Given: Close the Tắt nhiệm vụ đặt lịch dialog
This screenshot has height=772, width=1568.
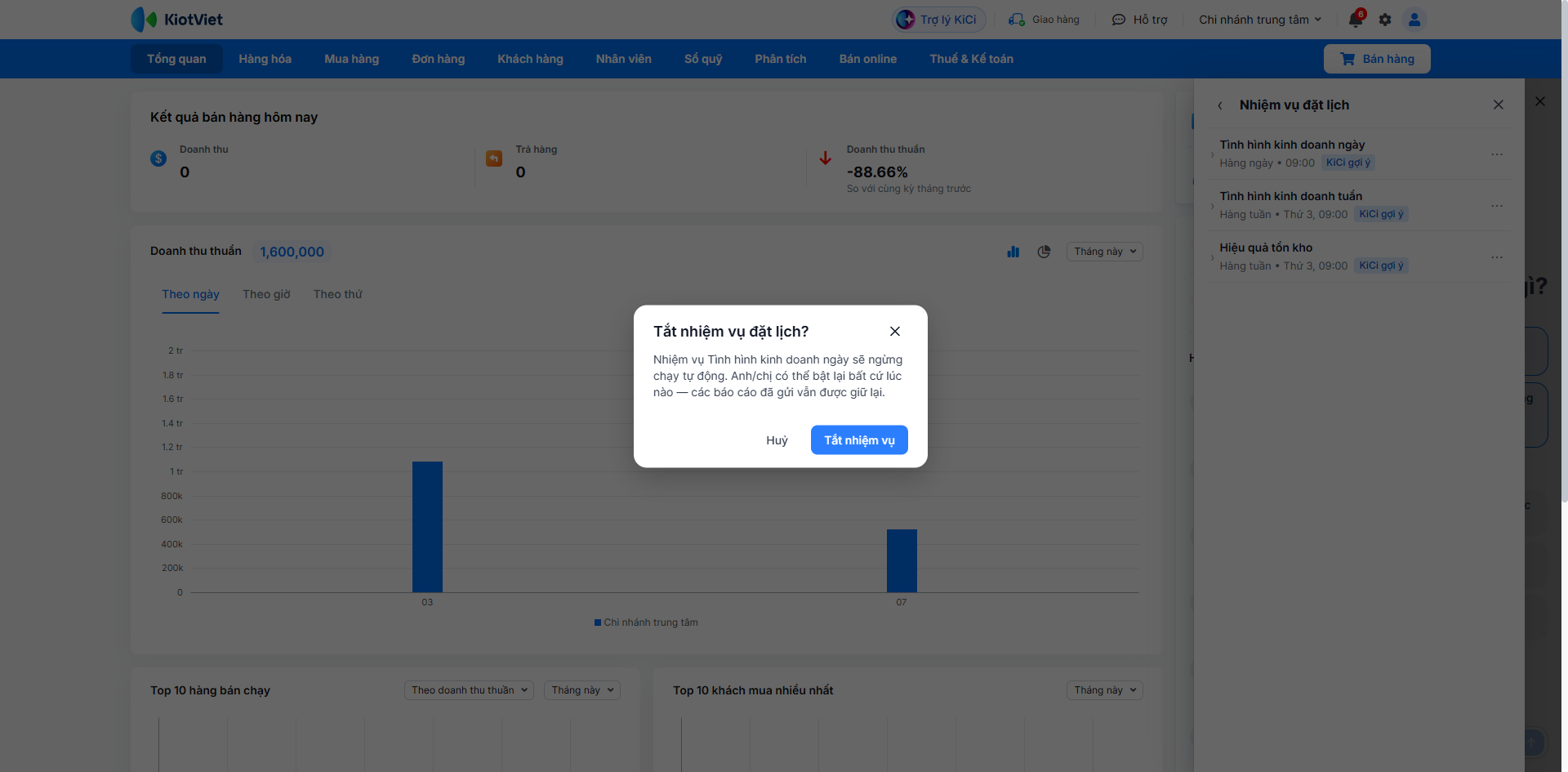Looking at the screenshot, I should coord(895,331).
